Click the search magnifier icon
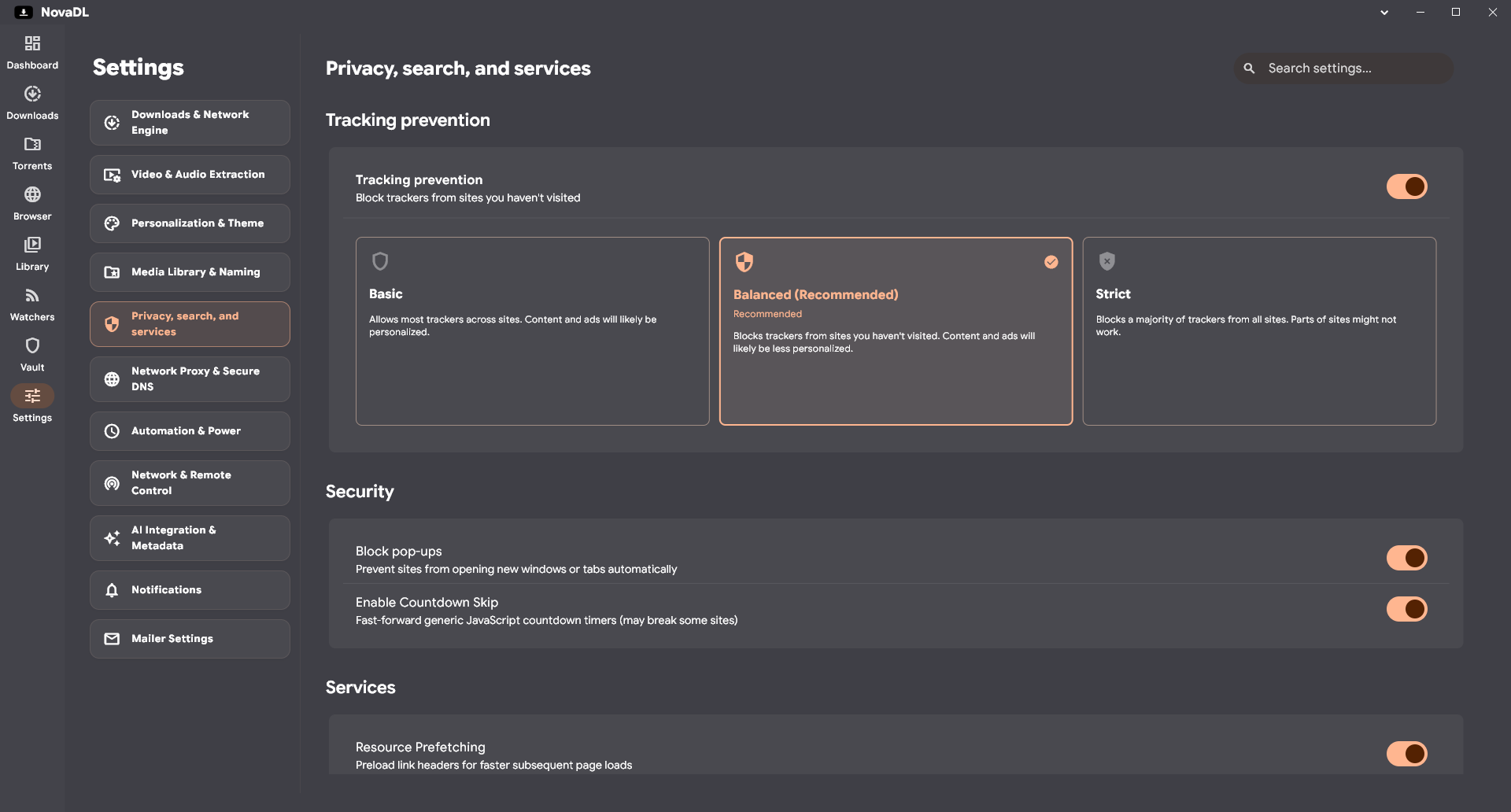Screen dimensions: 1511x812 (1249, 68)
